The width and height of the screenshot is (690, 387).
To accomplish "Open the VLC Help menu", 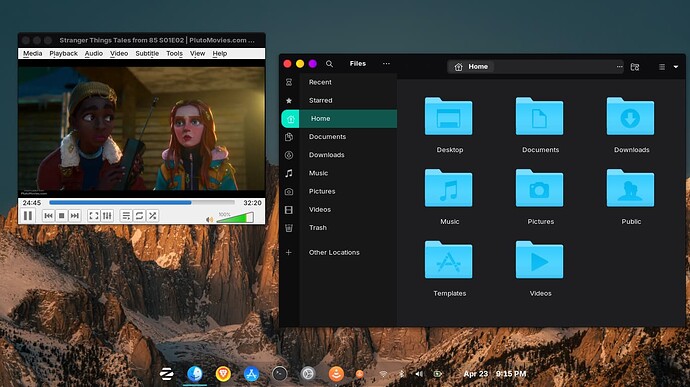I will [x=220, y=53].
